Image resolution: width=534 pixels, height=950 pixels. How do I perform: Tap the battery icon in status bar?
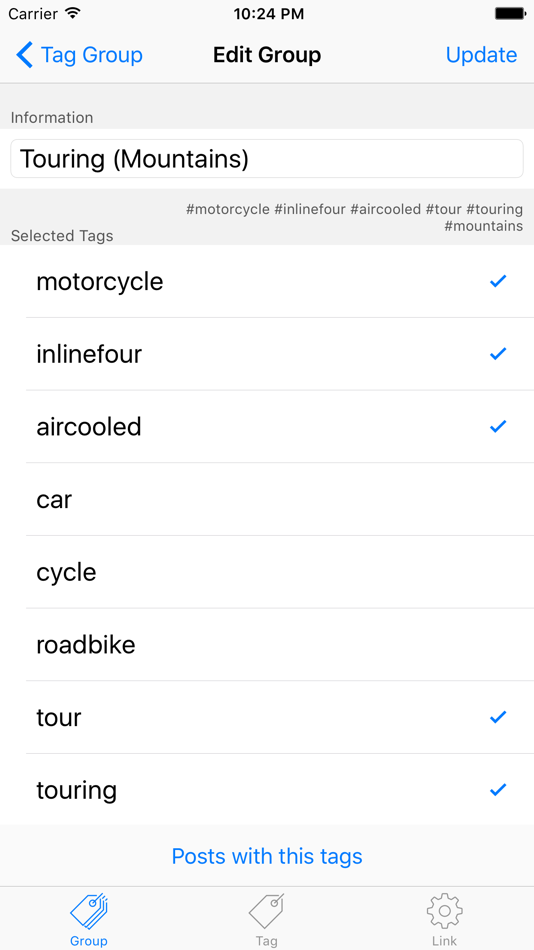click(x=510, y=13)
